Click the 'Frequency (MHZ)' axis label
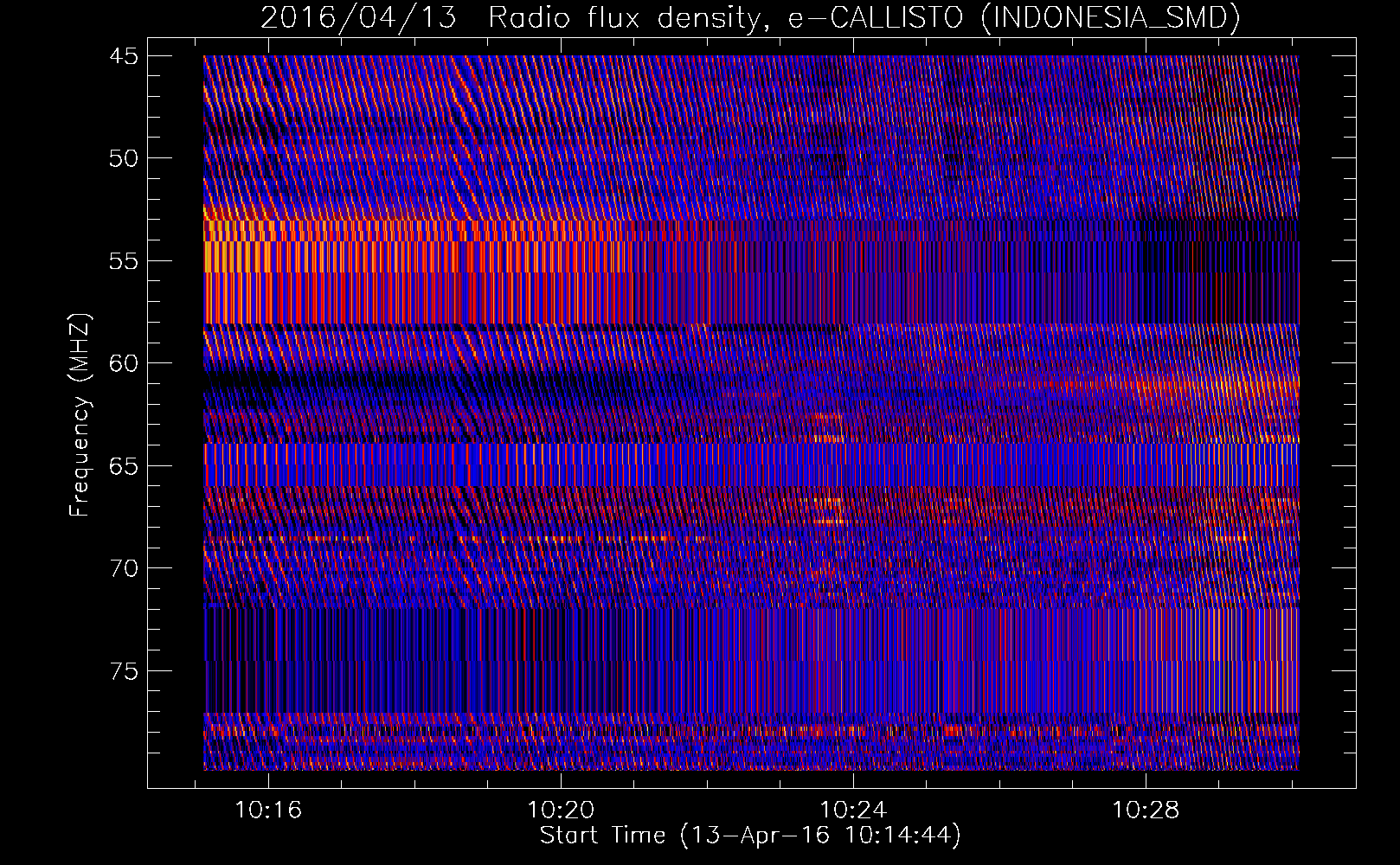 coord(80,415)
